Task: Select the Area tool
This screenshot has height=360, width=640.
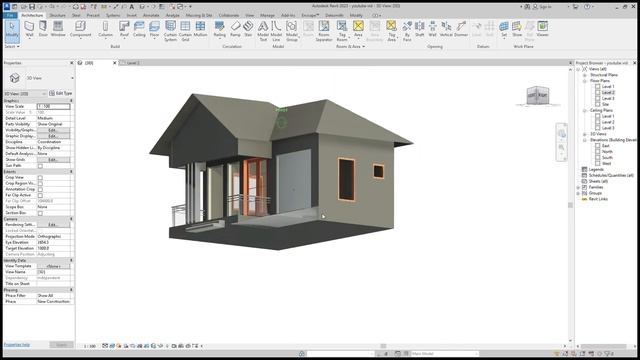Action: 358,29
